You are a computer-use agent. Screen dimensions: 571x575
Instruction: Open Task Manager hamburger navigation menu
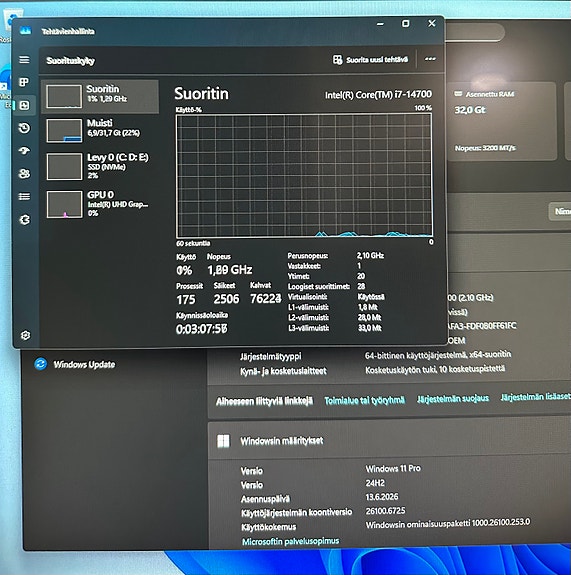coord(24,59)
